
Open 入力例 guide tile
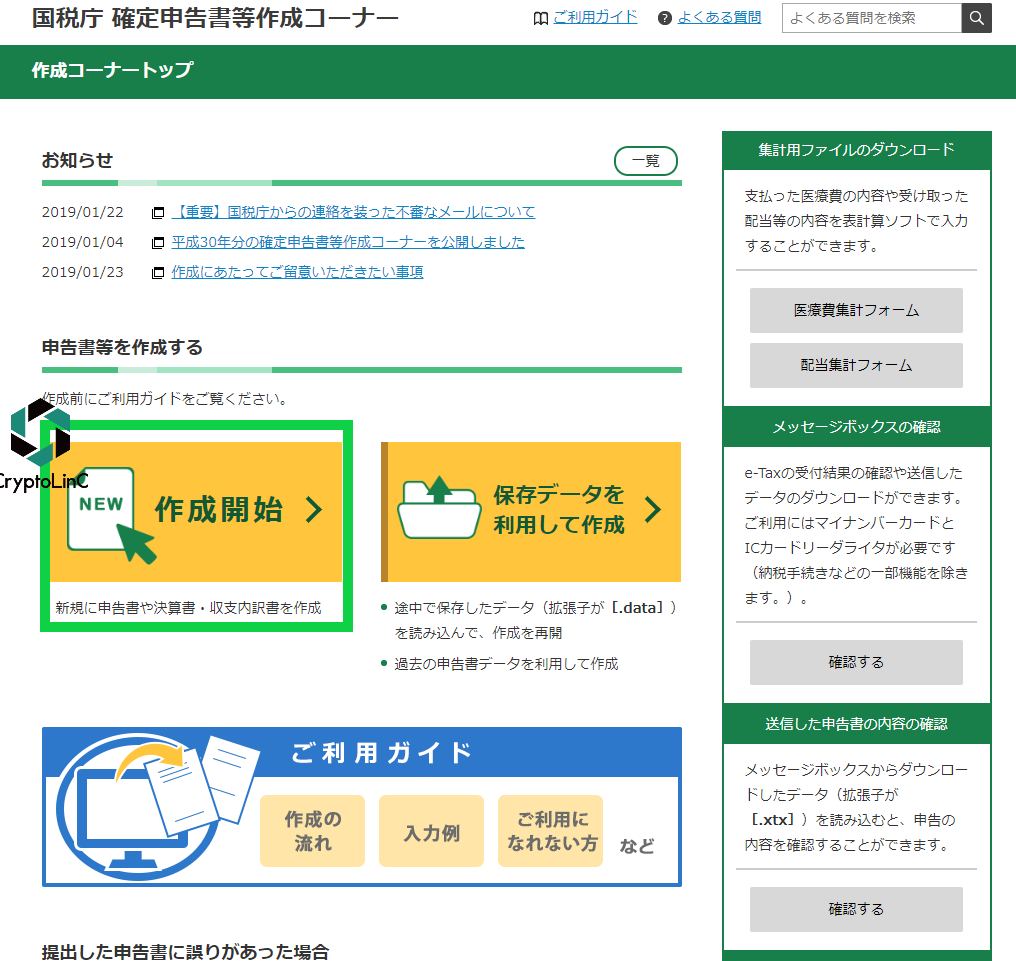432,831
